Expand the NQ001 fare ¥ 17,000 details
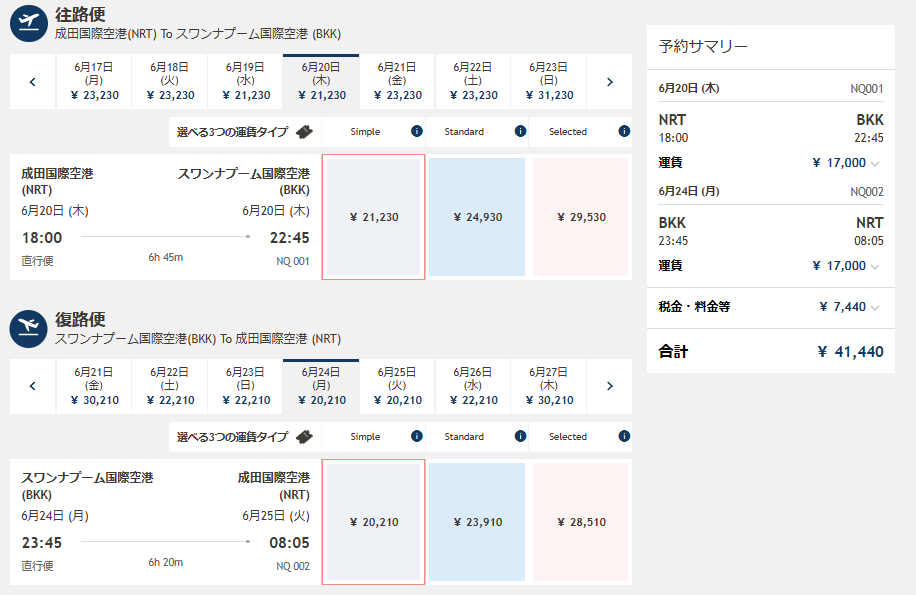The height and width of the screenshot is (595, 916). [875, 163]
